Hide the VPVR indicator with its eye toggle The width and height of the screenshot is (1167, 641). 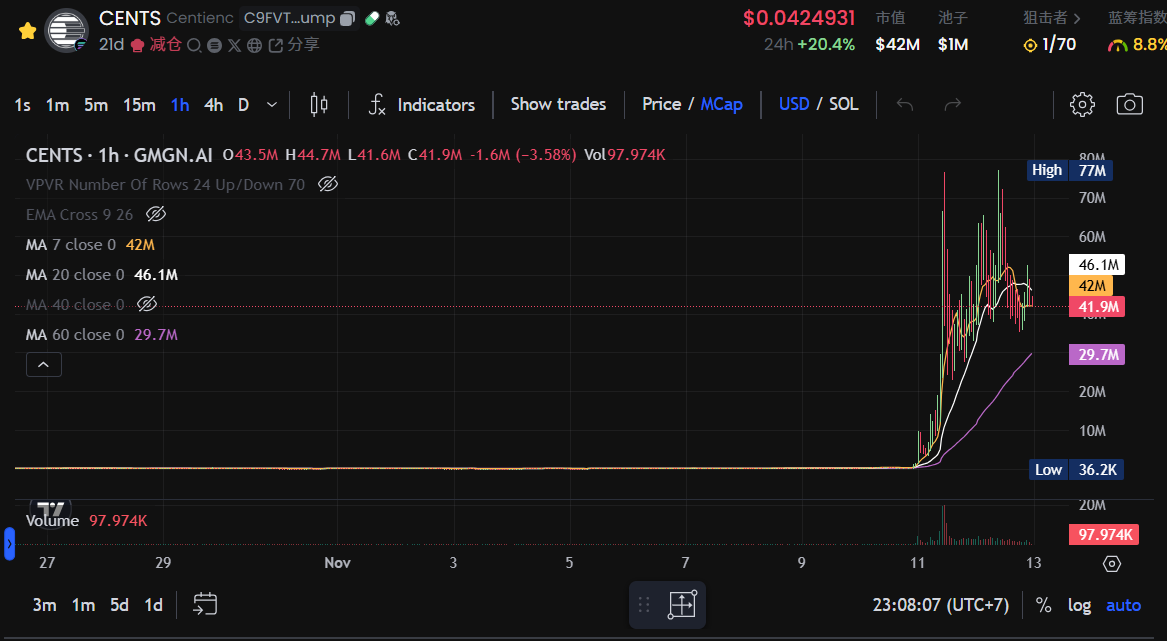pos(327,184)
